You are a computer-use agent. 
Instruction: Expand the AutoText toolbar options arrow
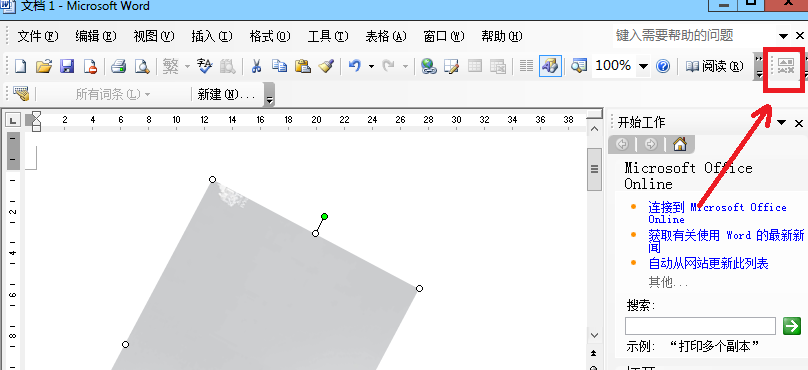click(x=270, y=94)
